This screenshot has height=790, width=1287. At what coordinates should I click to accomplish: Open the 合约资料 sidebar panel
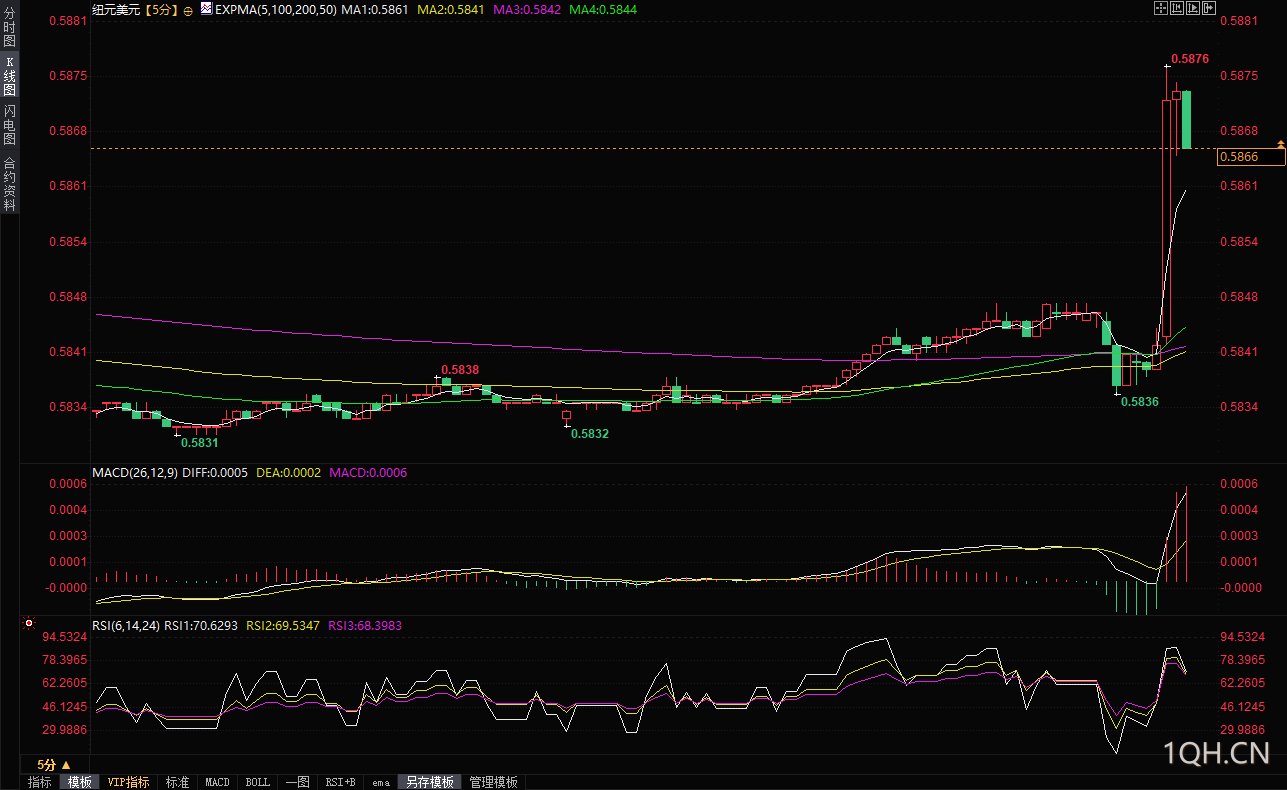pyautogui.click(x=10, y=183)
